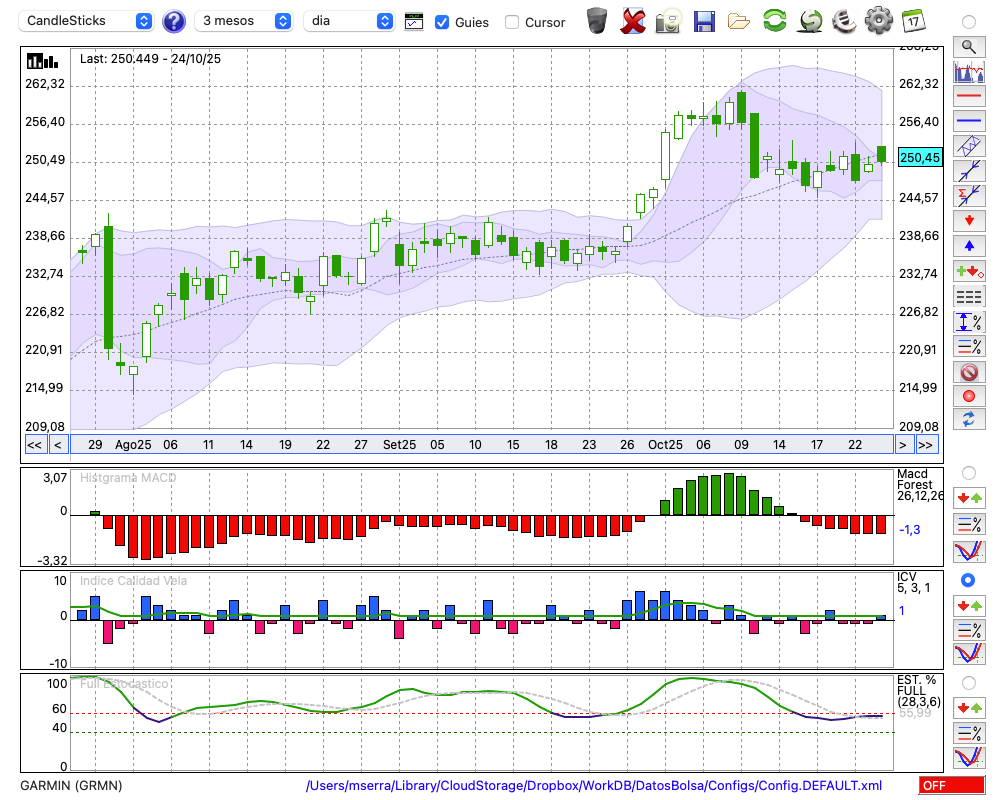This screenshot has width=1000, height=800.
Task: Click the volume histogram chart icon in sidebar
Action: coord(969,71)
